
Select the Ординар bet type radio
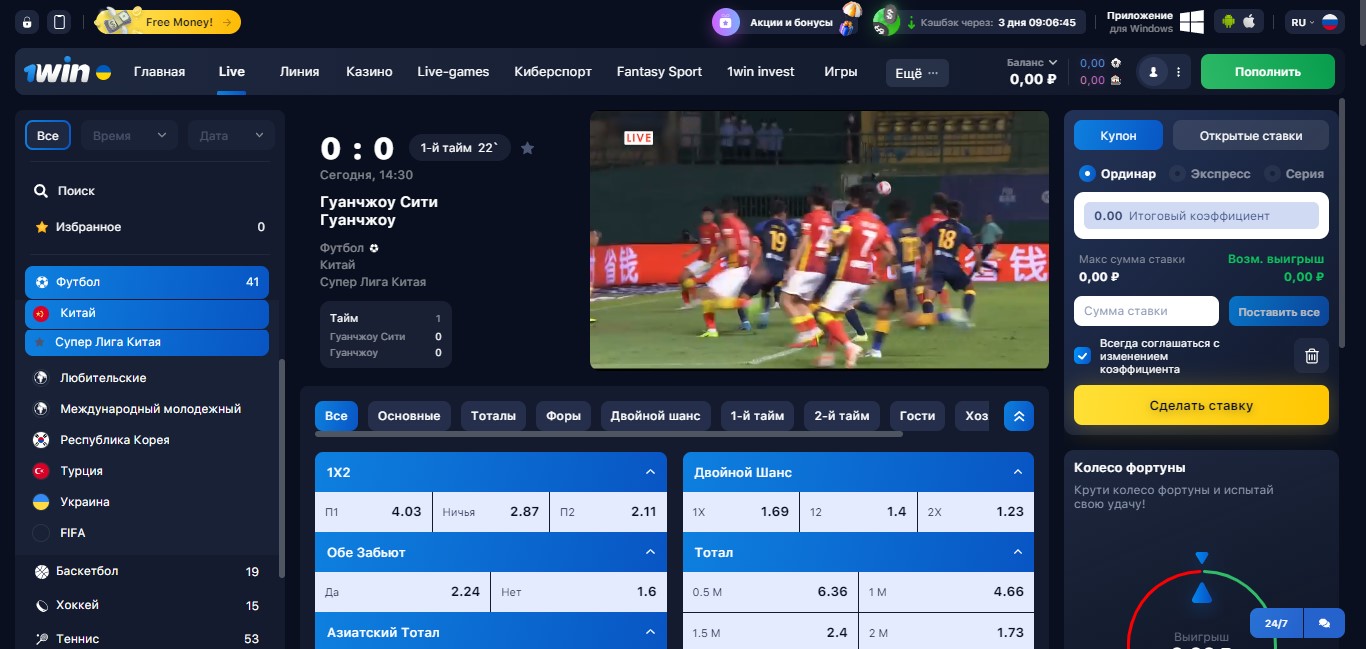(1087, 174)
